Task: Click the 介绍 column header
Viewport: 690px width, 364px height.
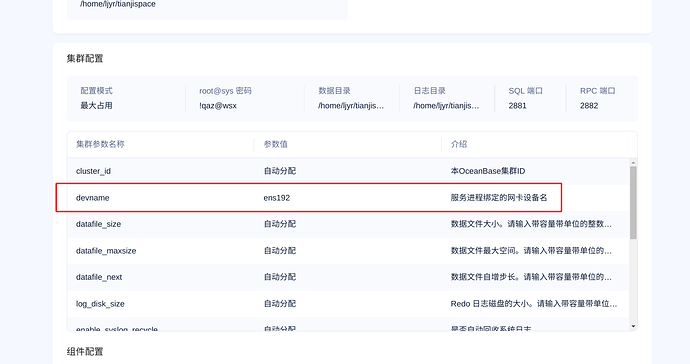Action: tap(459, 144)
